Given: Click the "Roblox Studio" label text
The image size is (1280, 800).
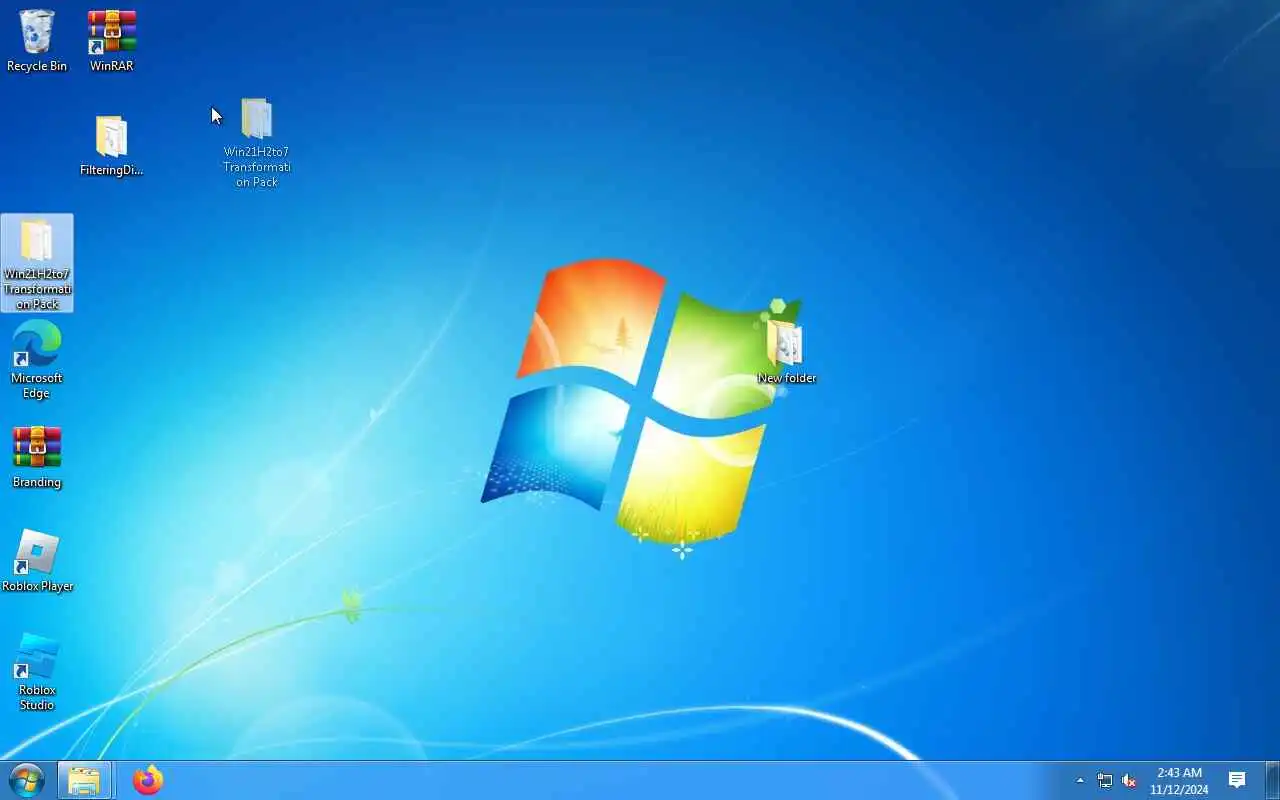Looking at the screenshot, I should [x=37, y=697].
